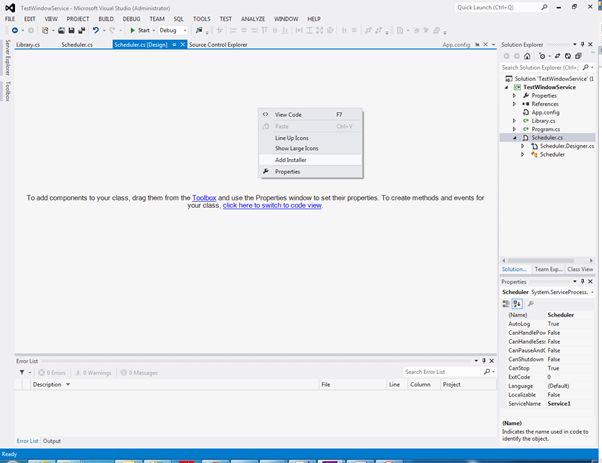602x463 pixels.
Task: Click the Error List filter funnel icon
Action: [22, 372]
